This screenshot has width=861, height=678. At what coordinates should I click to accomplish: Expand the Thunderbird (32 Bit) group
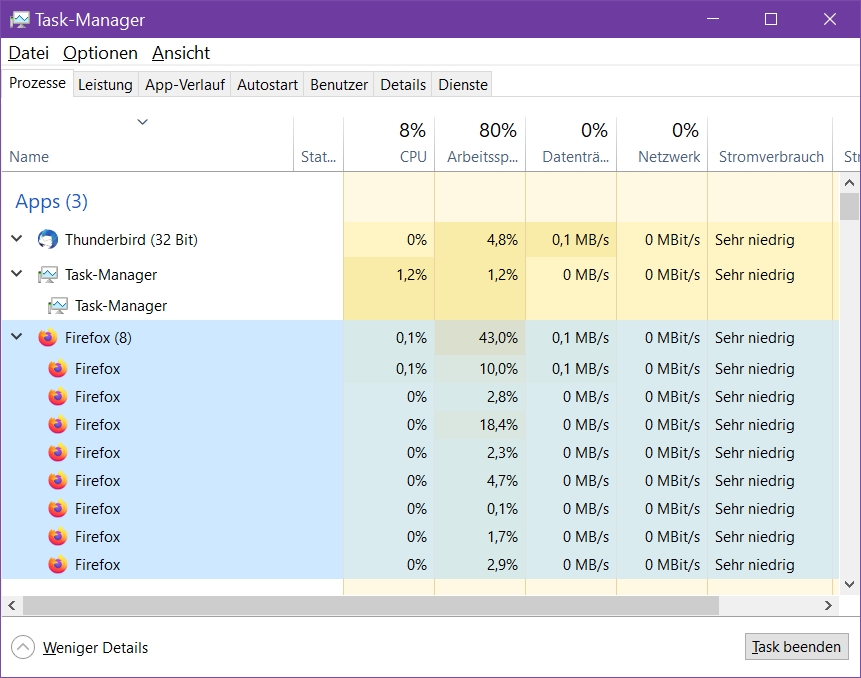pos(16,240)
